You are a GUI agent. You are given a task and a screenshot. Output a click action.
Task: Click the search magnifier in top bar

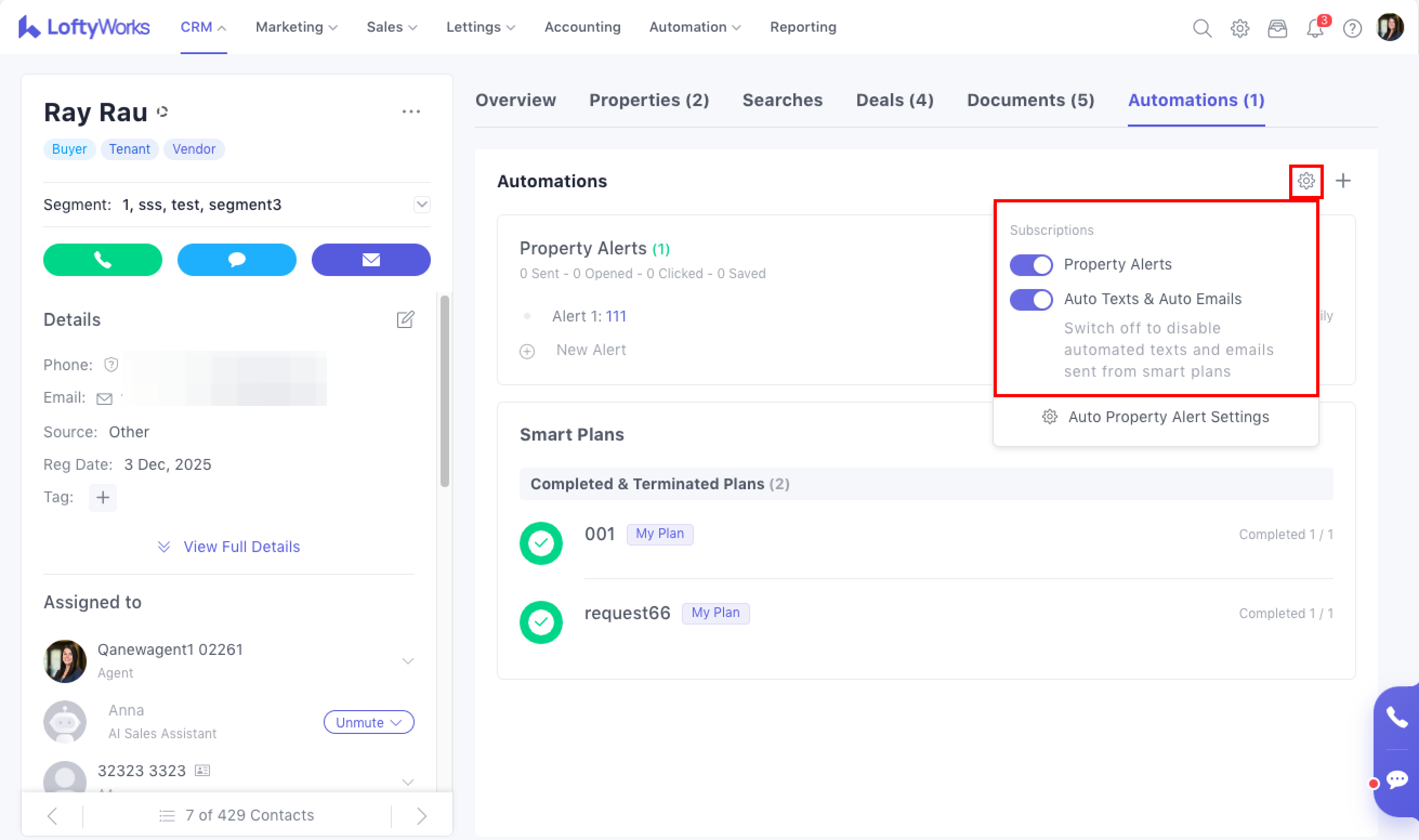coord(1201,28)
